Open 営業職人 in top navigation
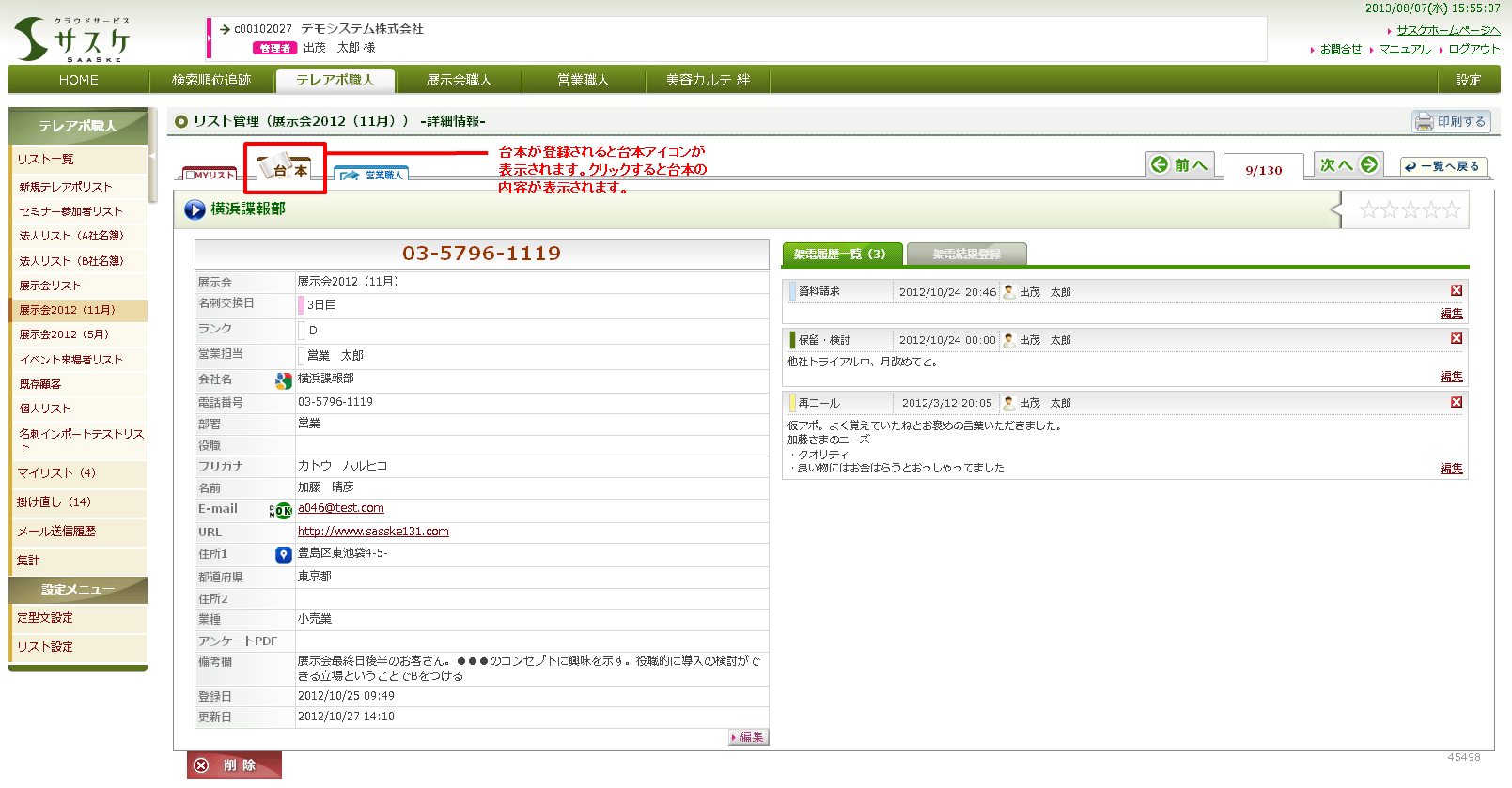This screenshot has height=788, width=1512. [583, 80]
